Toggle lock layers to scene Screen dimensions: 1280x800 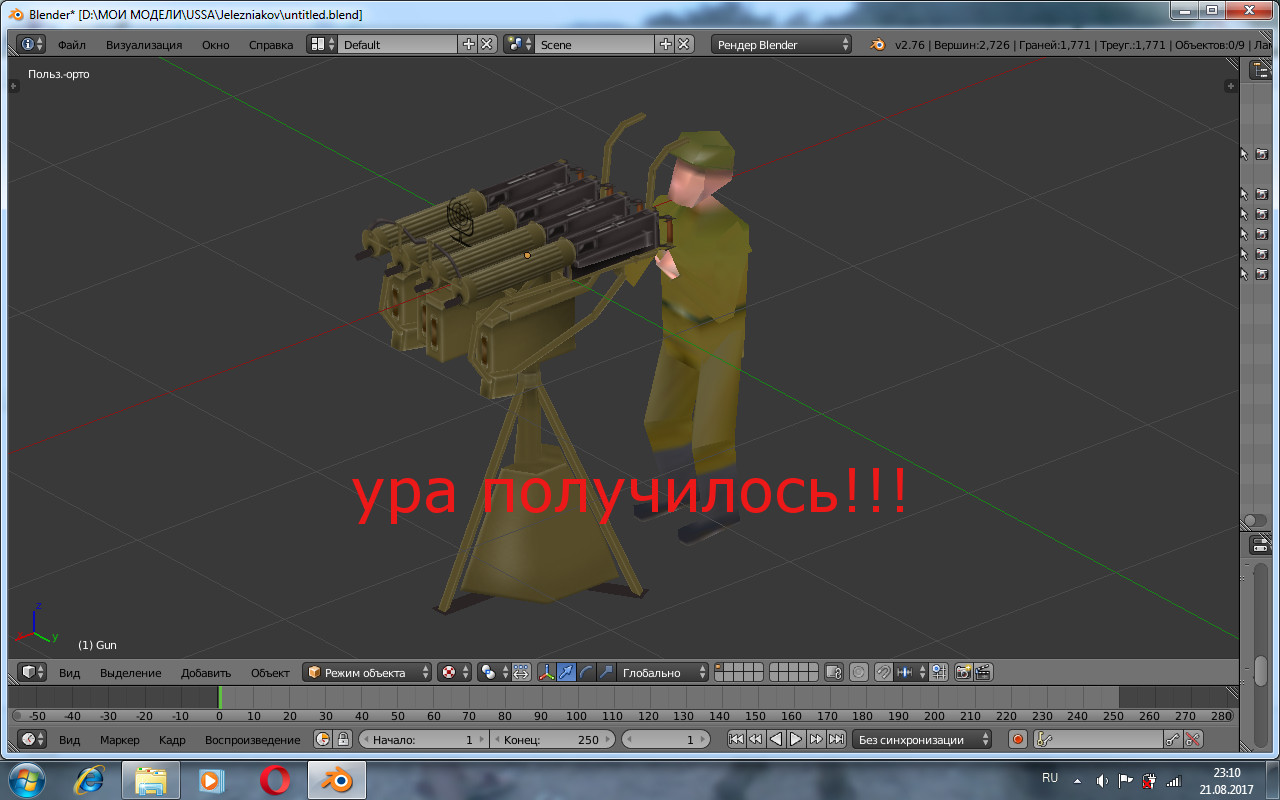coord(834,672)
